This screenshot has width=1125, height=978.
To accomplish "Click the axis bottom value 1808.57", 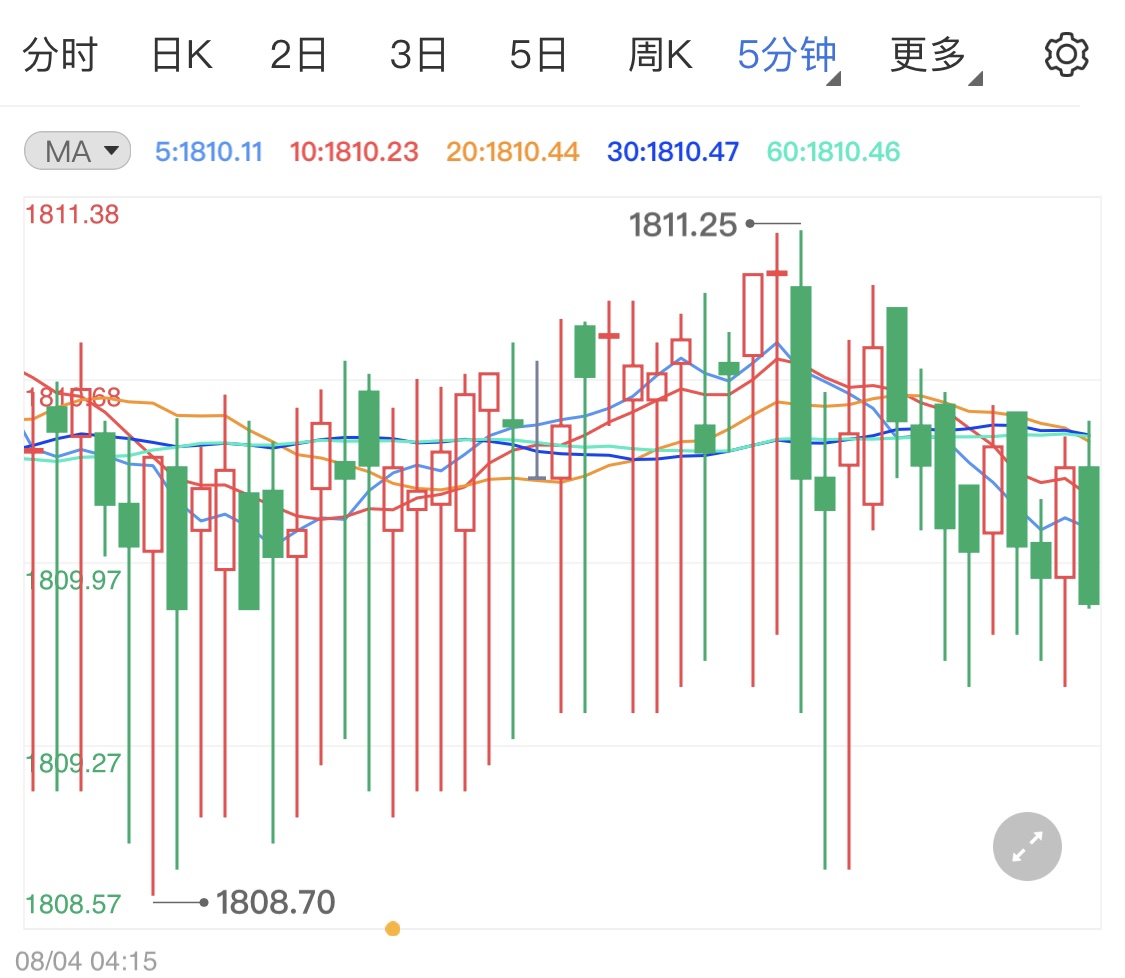I will [72, 904].
